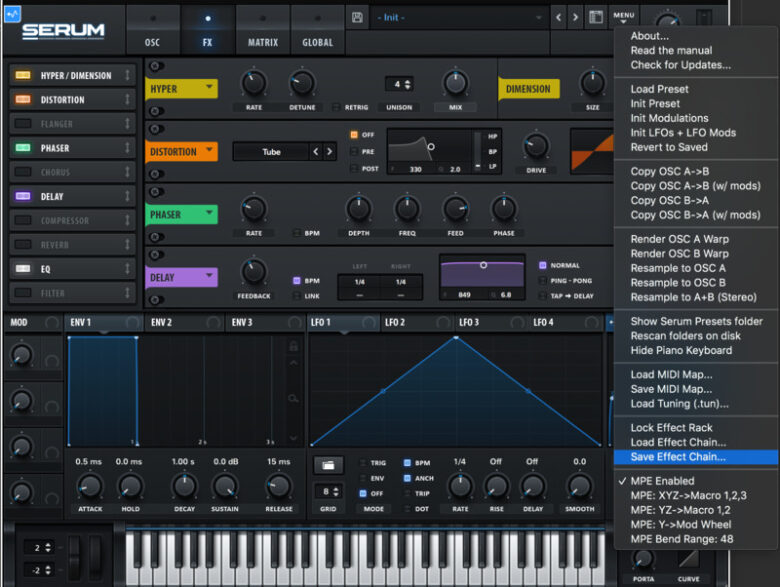This screenshot has width=780, height=587.
Task: Click the delay filter frequency handle
Action: (x=483, y=265)
